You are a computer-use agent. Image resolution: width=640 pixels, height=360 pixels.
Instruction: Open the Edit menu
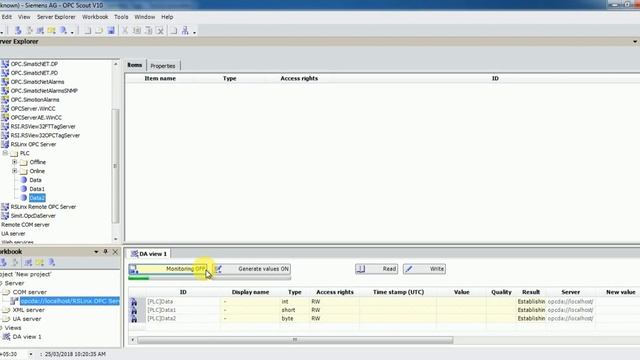coord(7,17)
